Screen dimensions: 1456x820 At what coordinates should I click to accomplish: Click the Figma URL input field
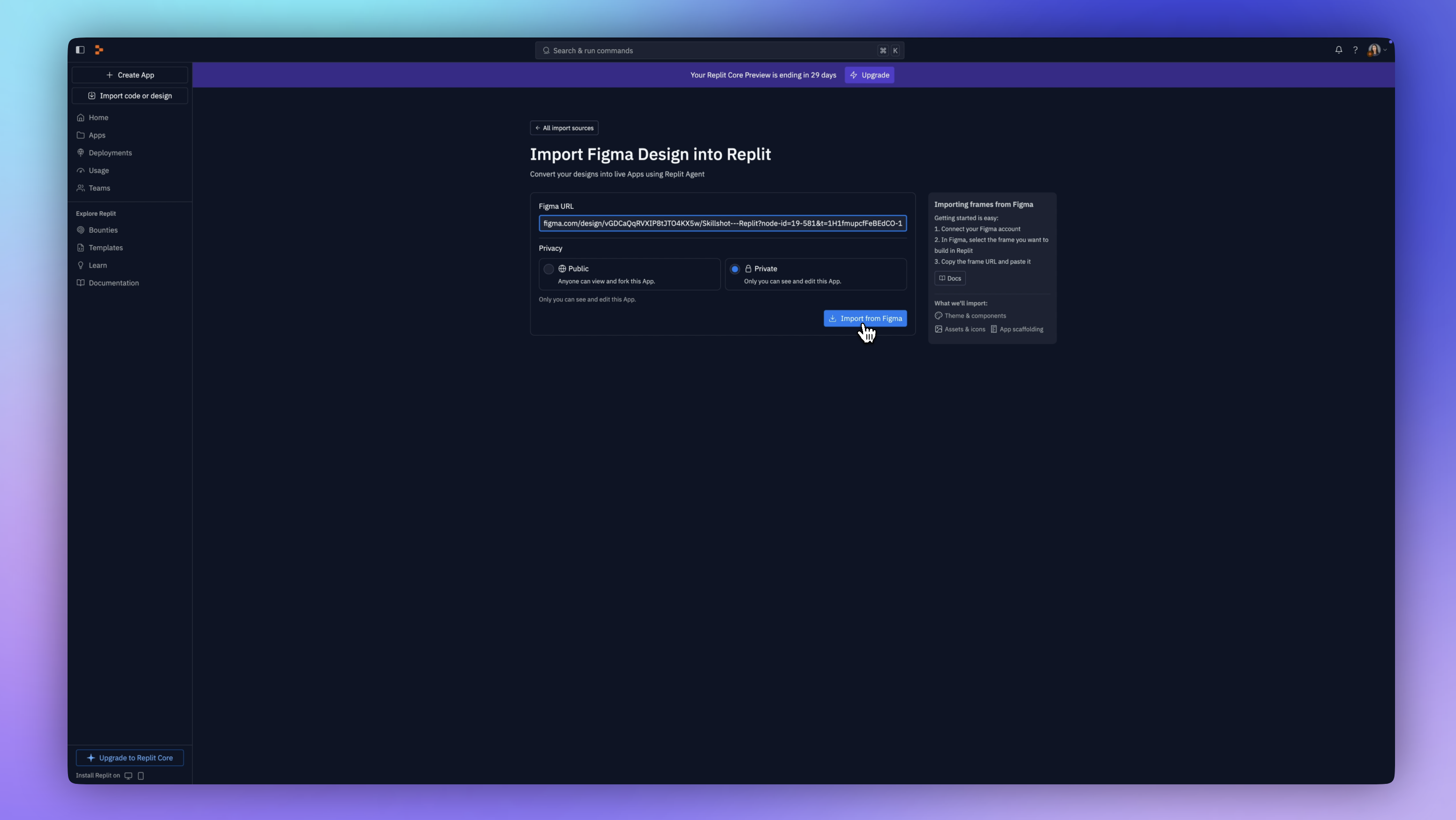click(722, 223)
